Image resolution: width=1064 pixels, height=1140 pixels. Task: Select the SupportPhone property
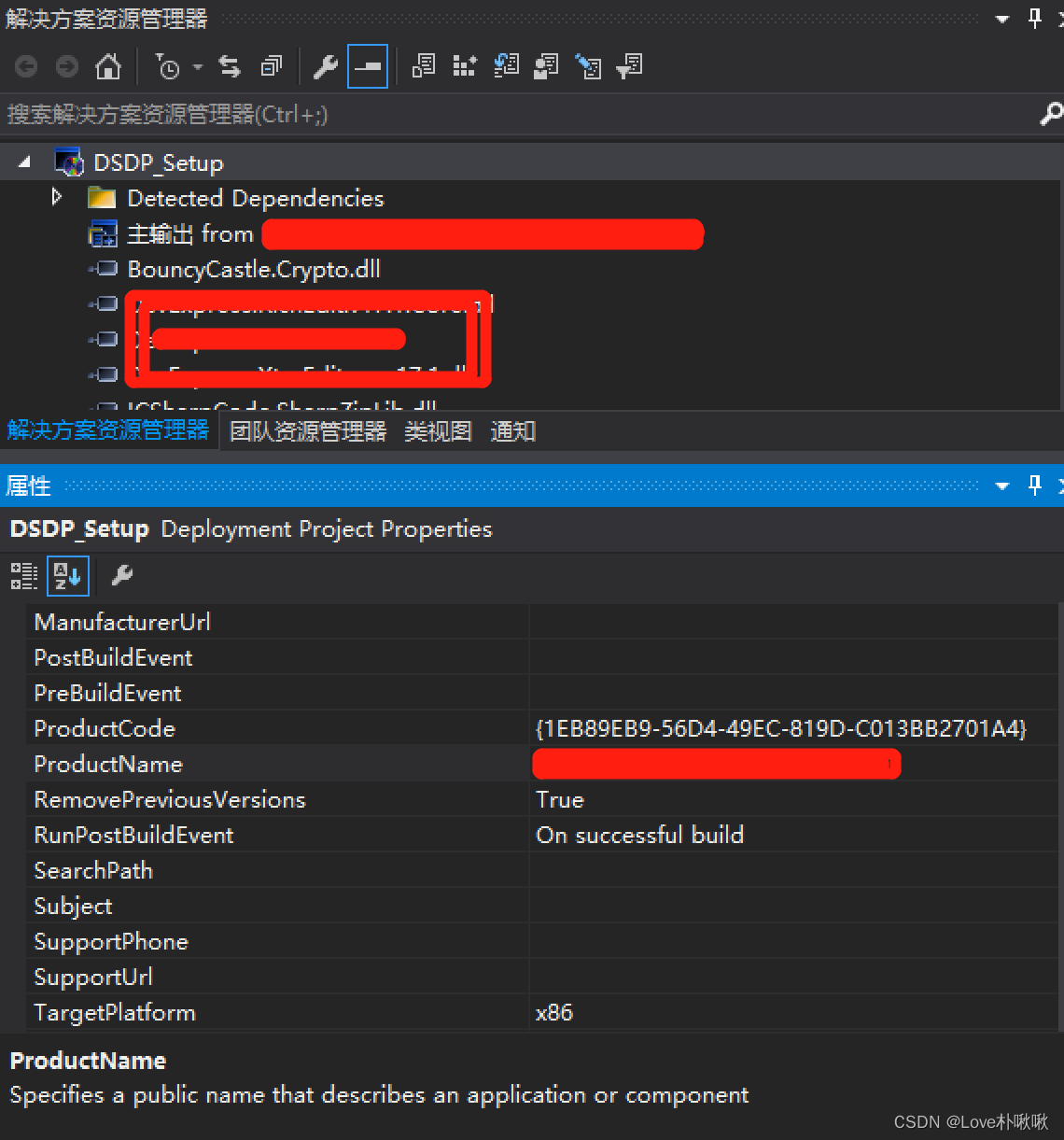[111, 942]
